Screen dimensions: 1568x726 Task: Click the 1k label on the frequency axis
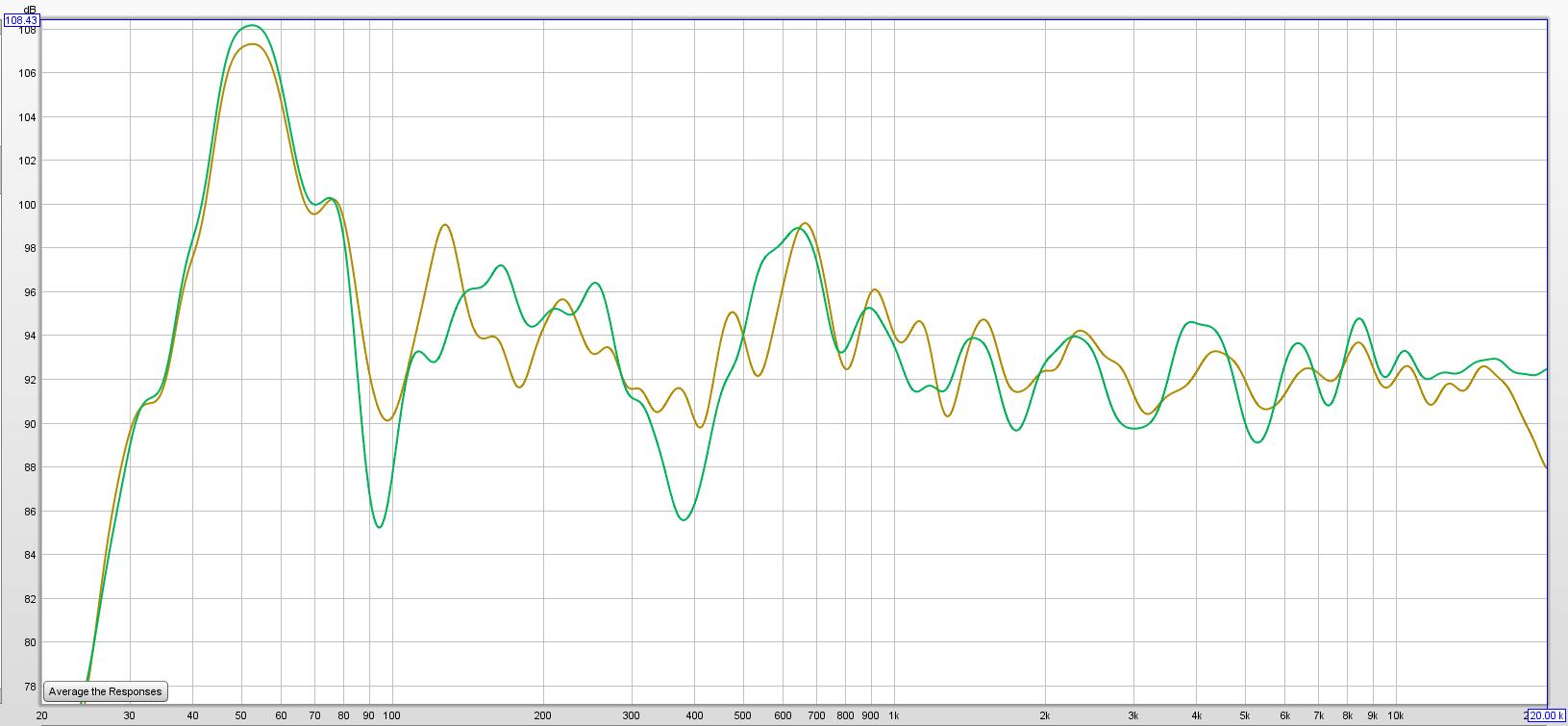click(x=894, y=715)
